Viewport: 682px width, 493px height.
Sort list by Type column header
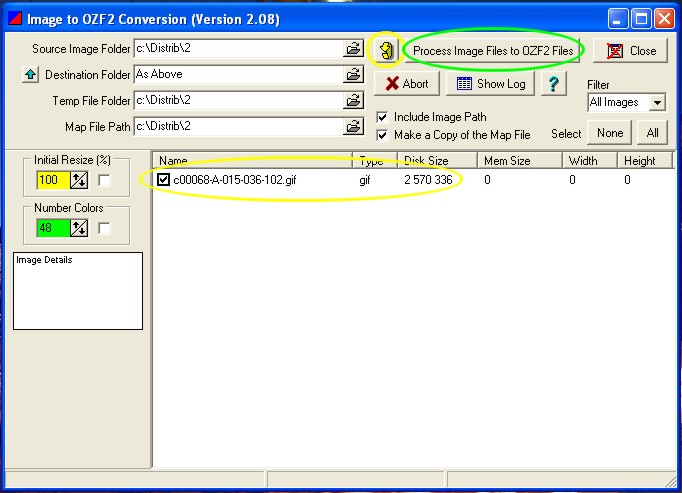[375, 161]
